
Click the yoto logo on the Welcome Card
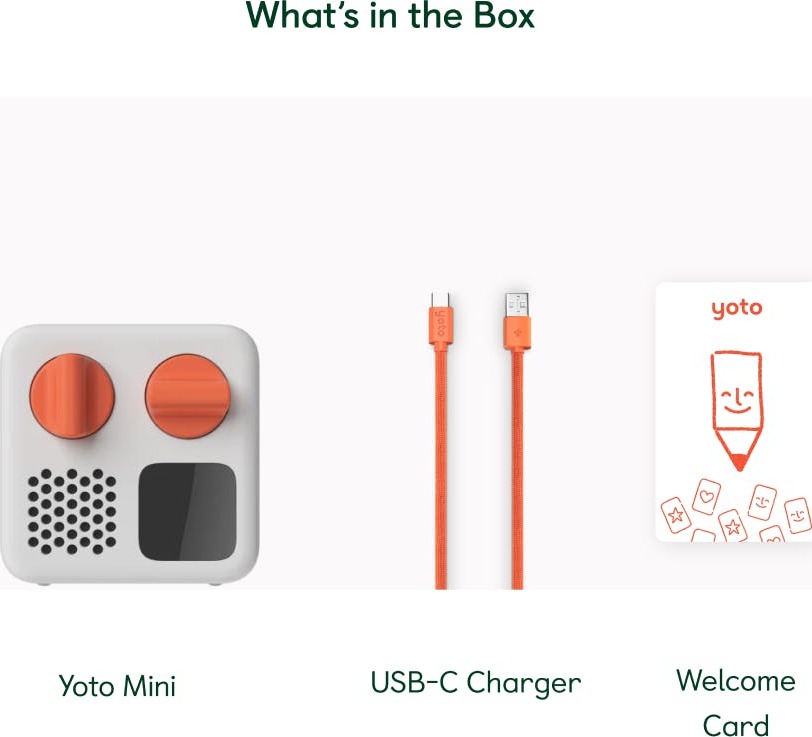click(736, 309)
